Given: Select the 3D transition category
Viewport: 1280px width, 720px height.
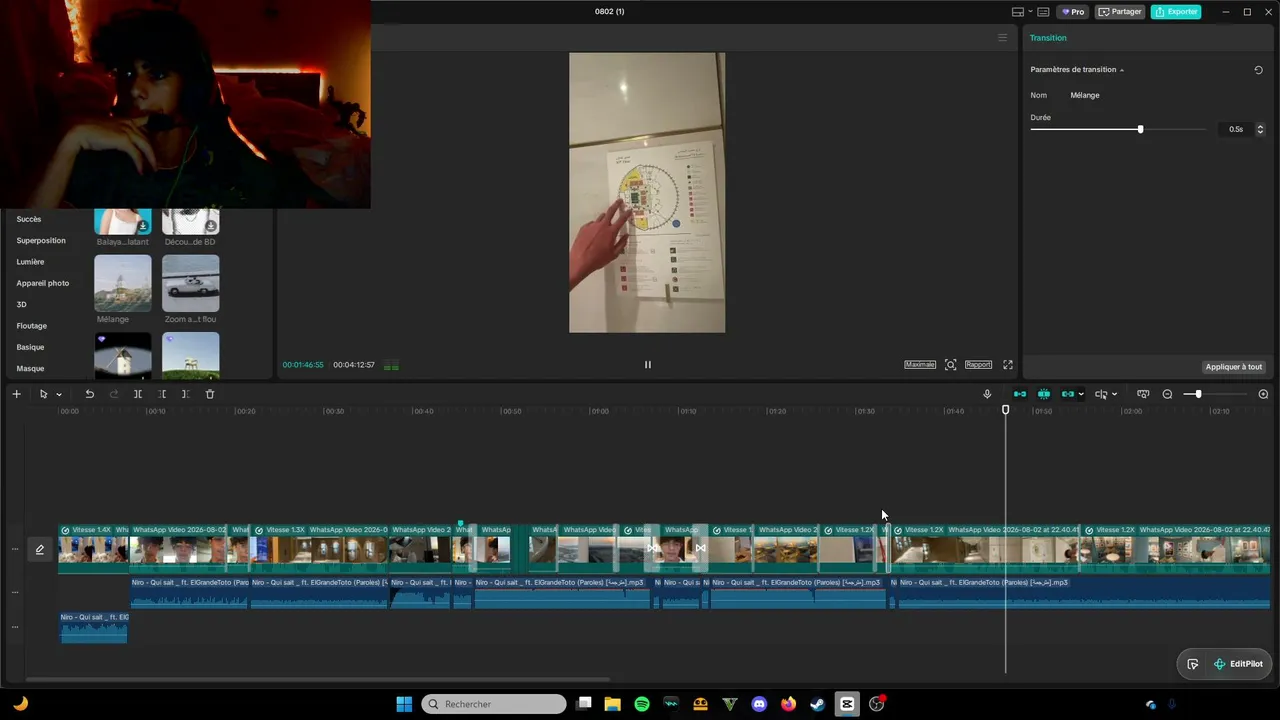Looking at the screenshot, I should click(21, 304).
